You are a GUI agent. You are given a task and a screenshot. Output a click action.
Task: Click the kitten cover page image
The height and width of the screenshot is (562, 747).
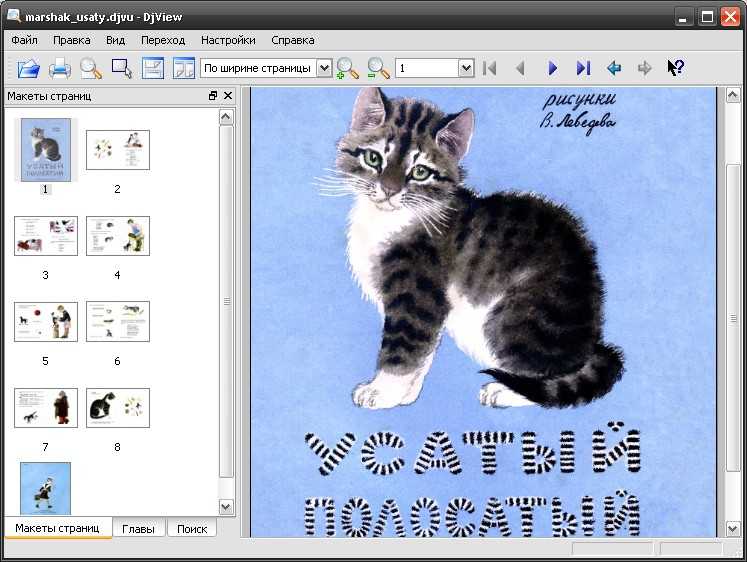(484, 312)
